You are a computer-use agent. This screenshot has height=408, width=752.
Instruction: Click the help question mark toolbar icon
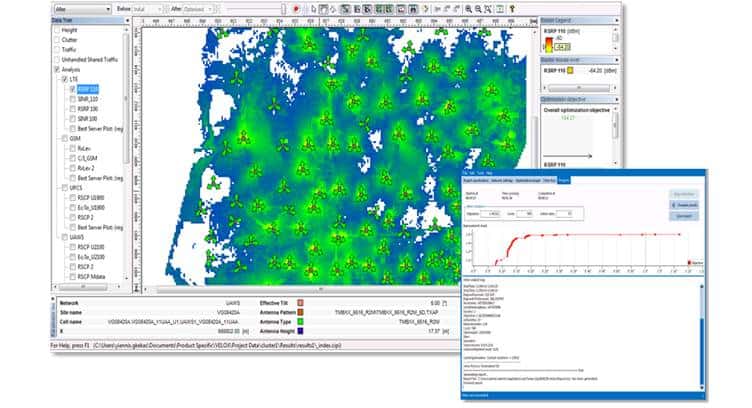[512, 8]
